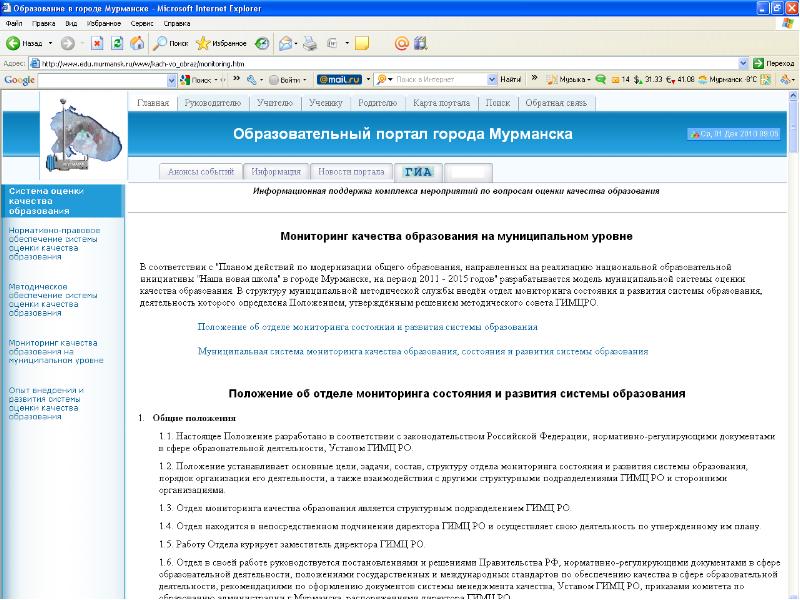Viewport: 800px width, 600px height.
Task: Open the Back button history dropdown arrow
Action: pyautogui.click(x=49, y=44)
